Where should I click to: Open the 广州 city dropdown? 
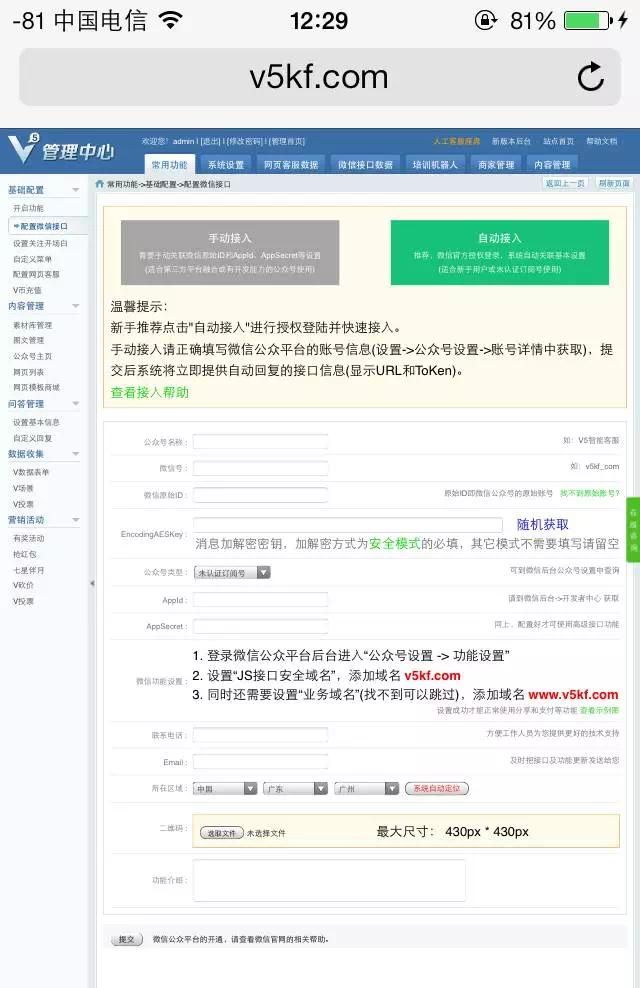[x=367, y=788]
